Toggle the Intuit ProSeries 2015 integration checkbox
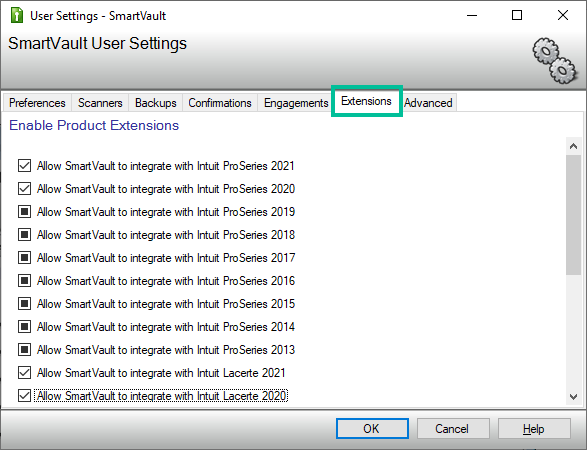587x450 pixels. (24, 304)
